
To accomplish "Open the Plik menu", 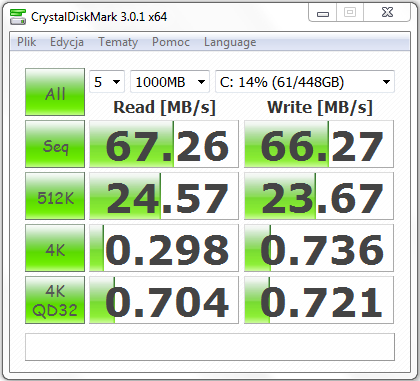I will 27,42.
